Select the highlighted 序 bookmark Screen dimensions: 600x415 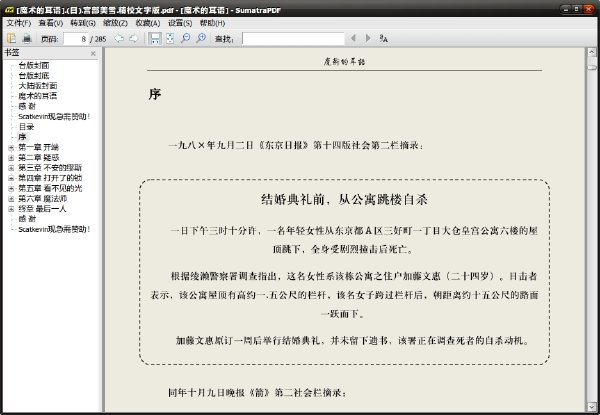[22, 137]
